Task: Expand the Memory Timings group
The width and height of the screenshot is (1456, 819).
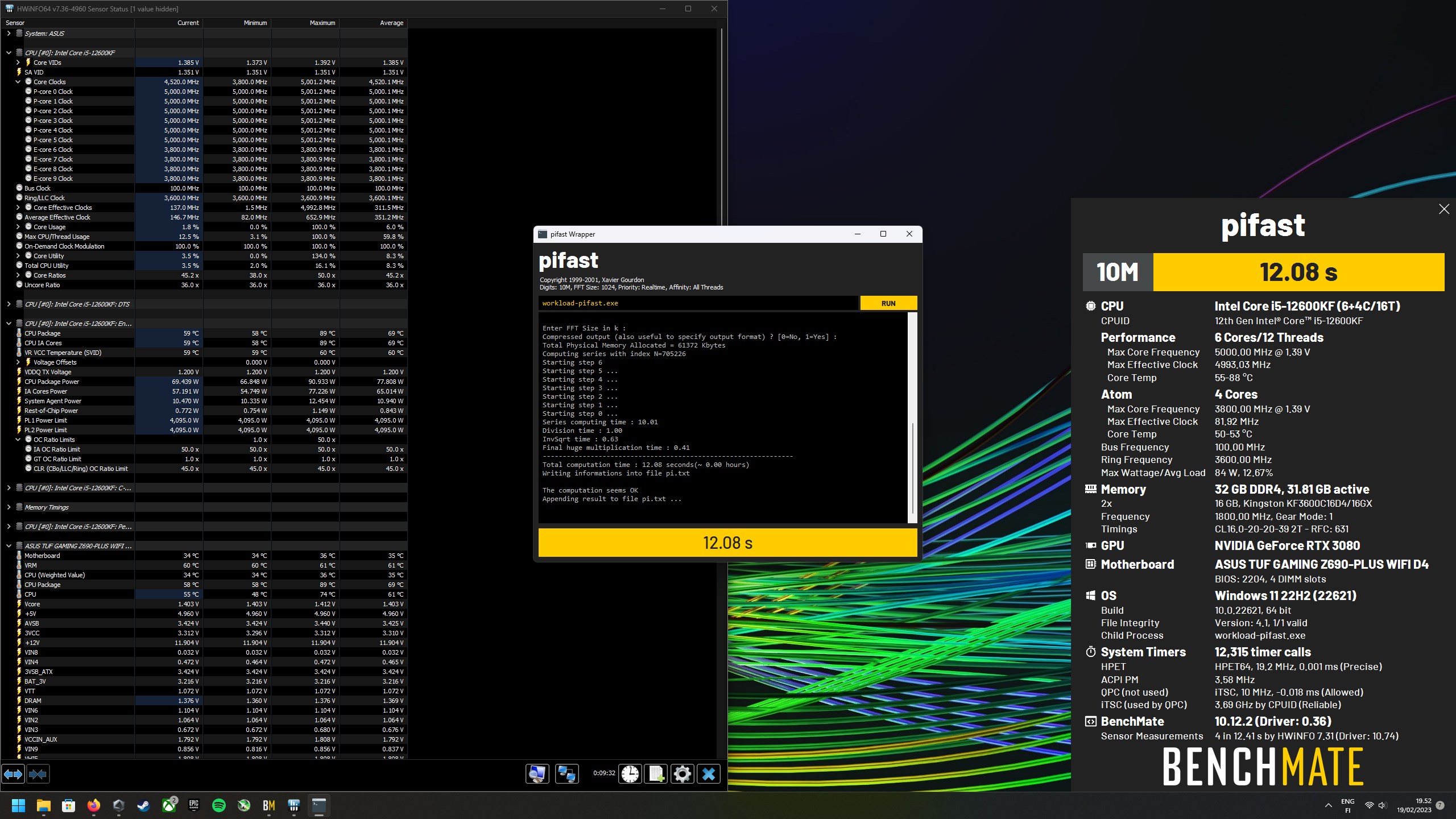Action: pyautogui.click(x=9, y=507)
